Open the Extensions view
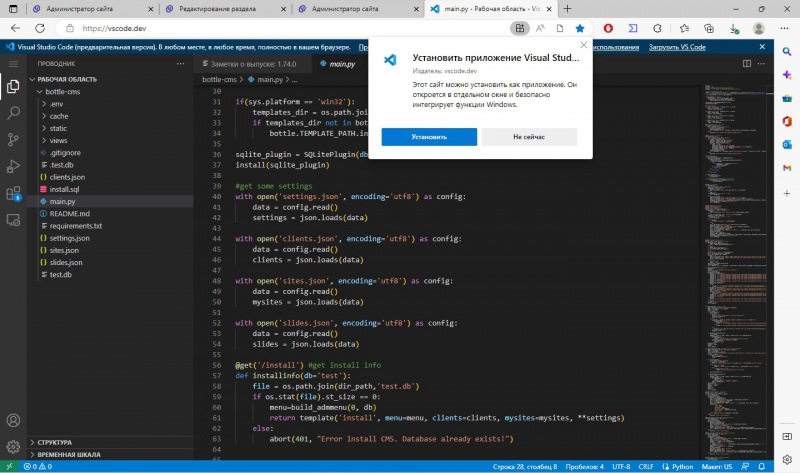Viewport: 800px width, 473px height. click(13, 193)
